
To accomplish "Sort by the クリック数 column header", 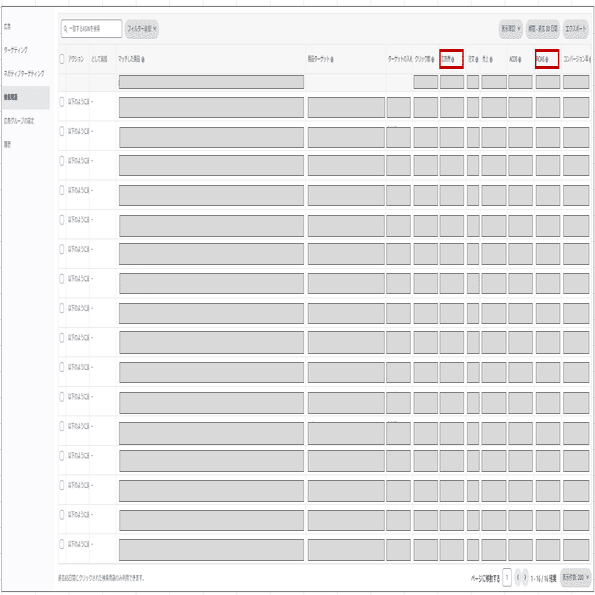I will (x=422, y=59).
